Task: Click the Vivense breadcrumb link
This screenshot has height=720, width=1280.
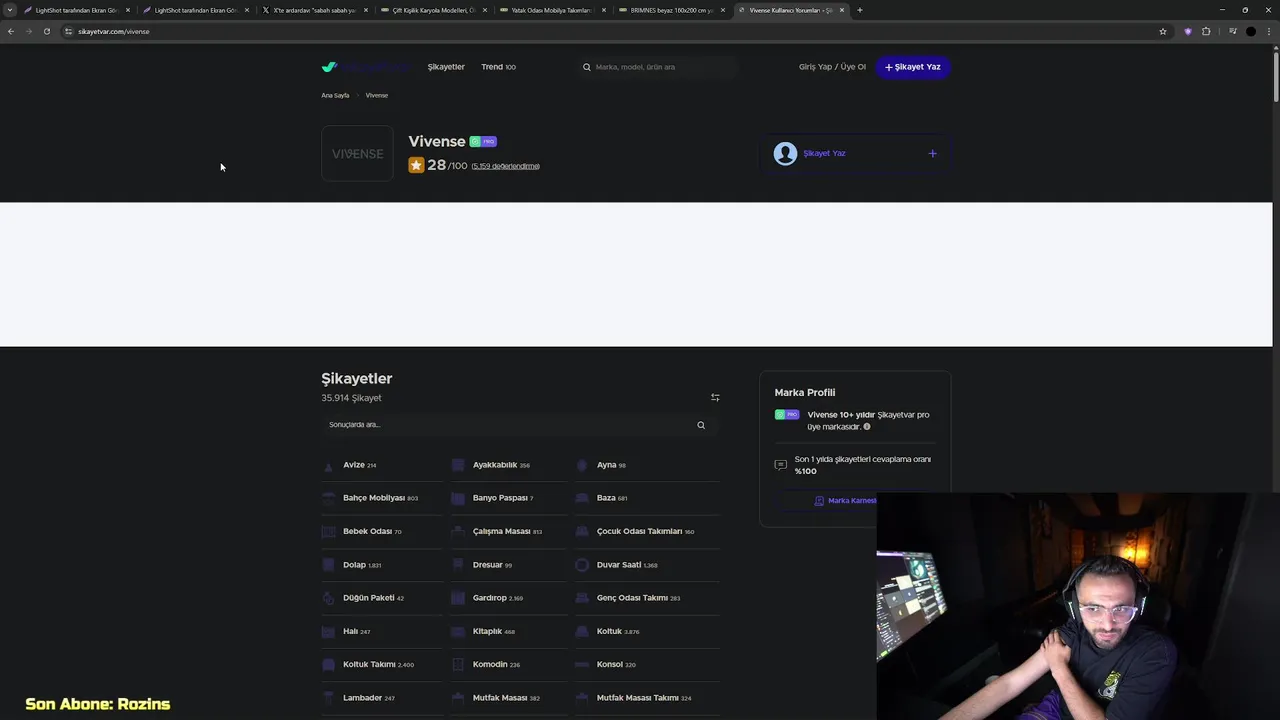Action: pyautogui.click(x=377, y=95)
